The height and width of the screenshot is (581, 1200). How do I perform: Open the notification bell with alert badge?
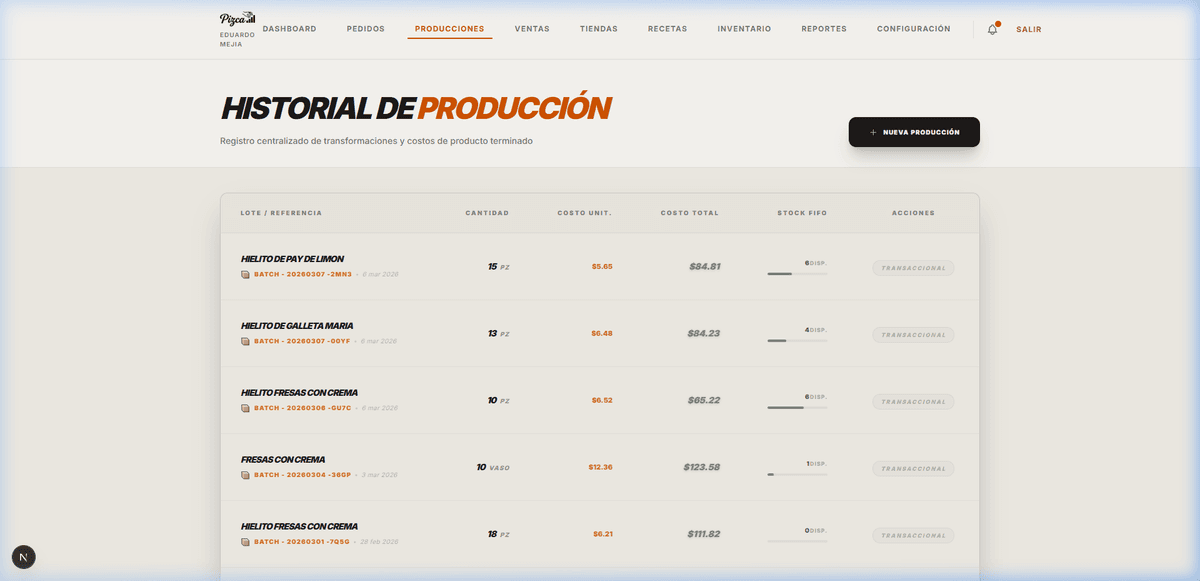(991, 29)
